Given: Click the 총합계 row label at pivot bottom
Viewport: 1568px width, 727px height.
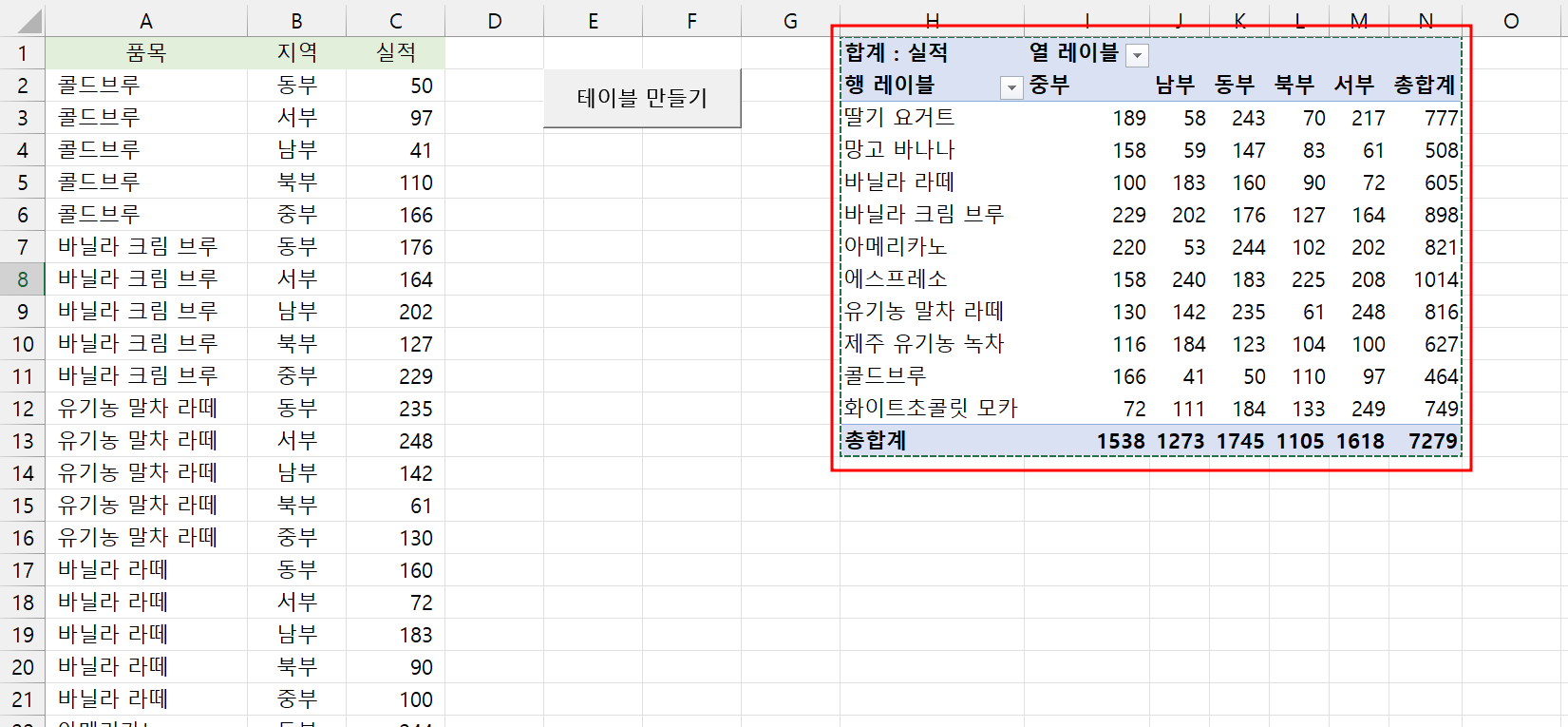Looking at the screenshot, I should pyautogui.click(x=876, y=441).
